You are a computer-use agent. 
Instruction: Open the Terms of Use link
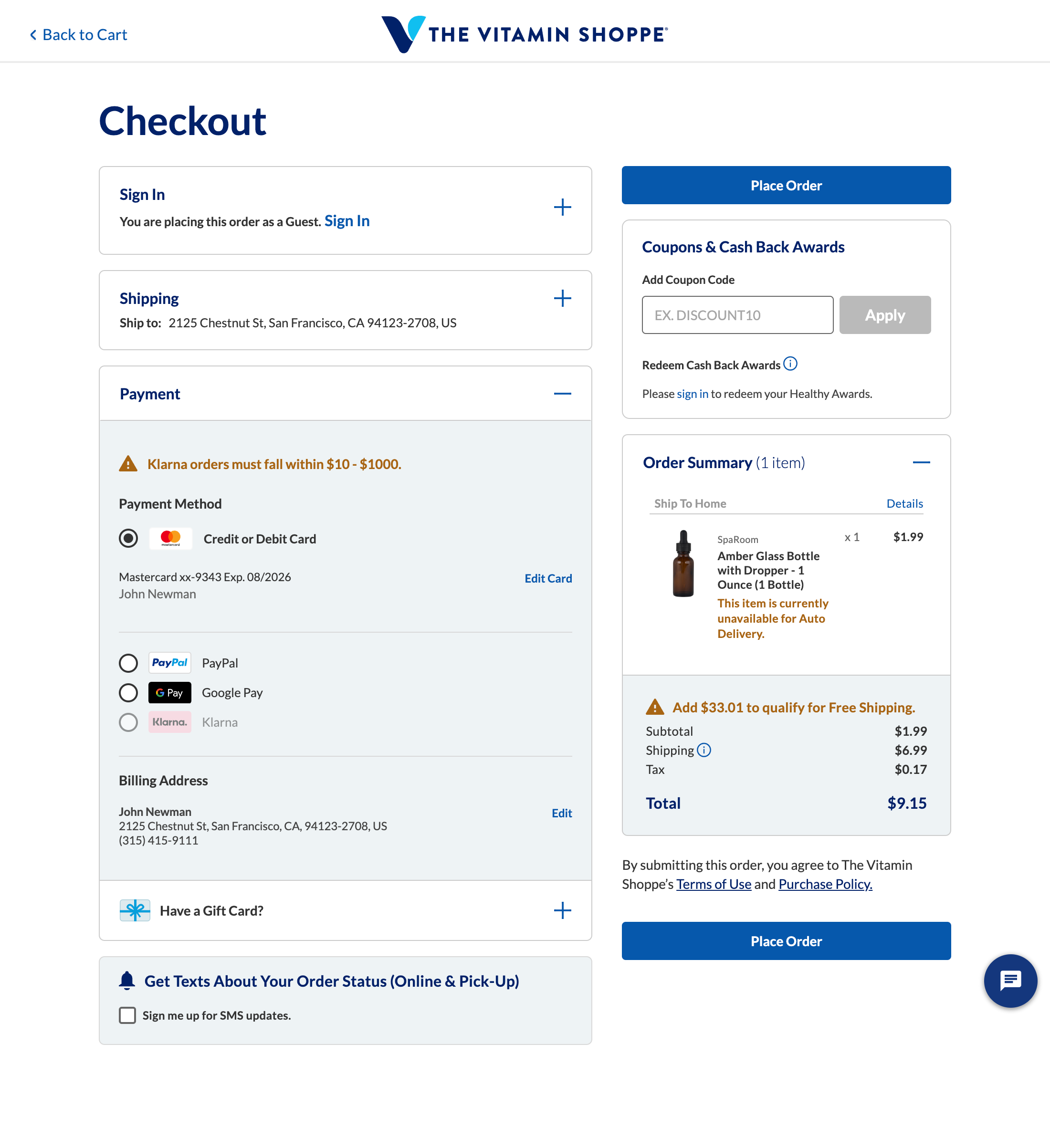(714, 884)
